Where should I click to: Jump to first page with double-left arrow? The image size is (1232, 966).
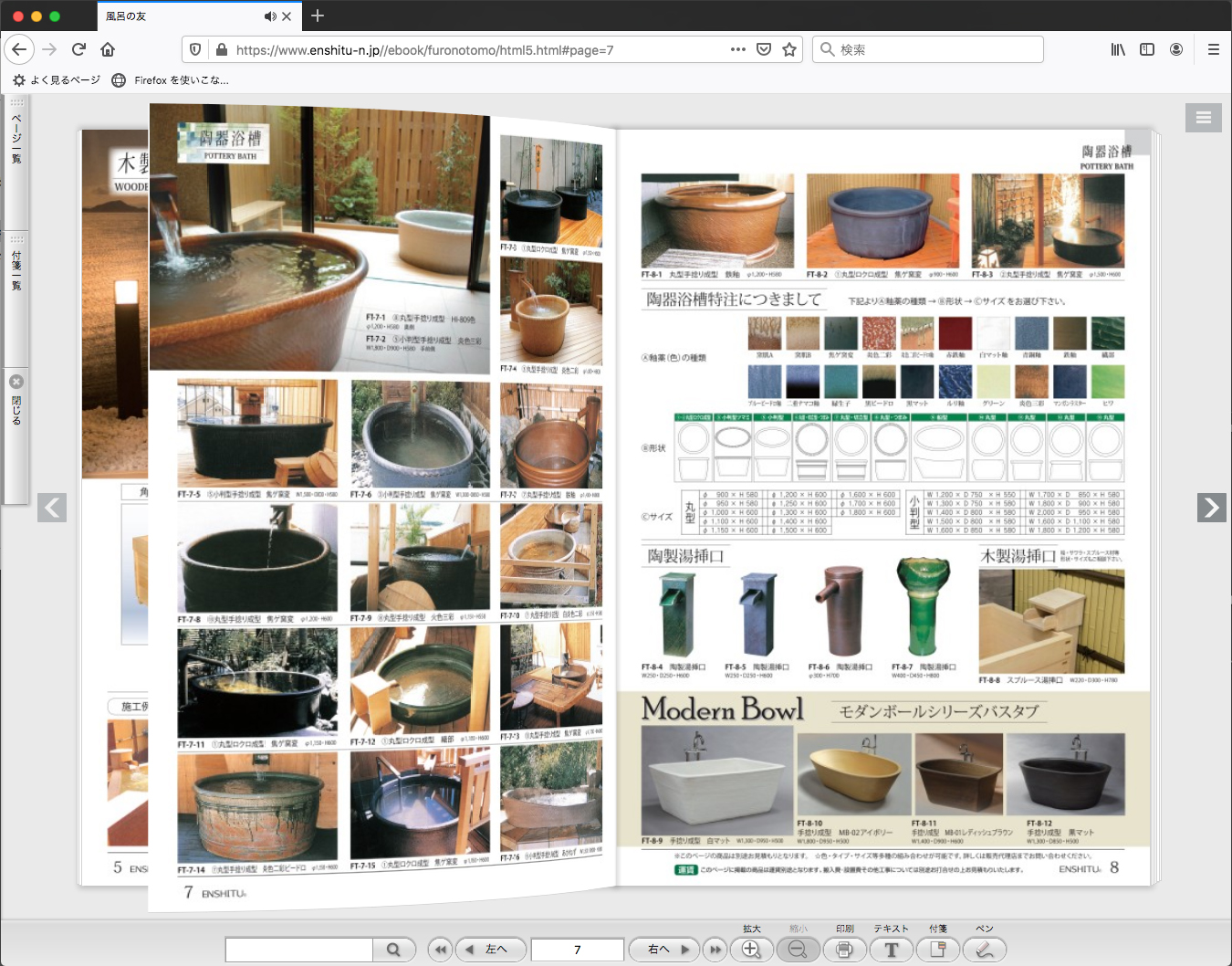[440, 950]
